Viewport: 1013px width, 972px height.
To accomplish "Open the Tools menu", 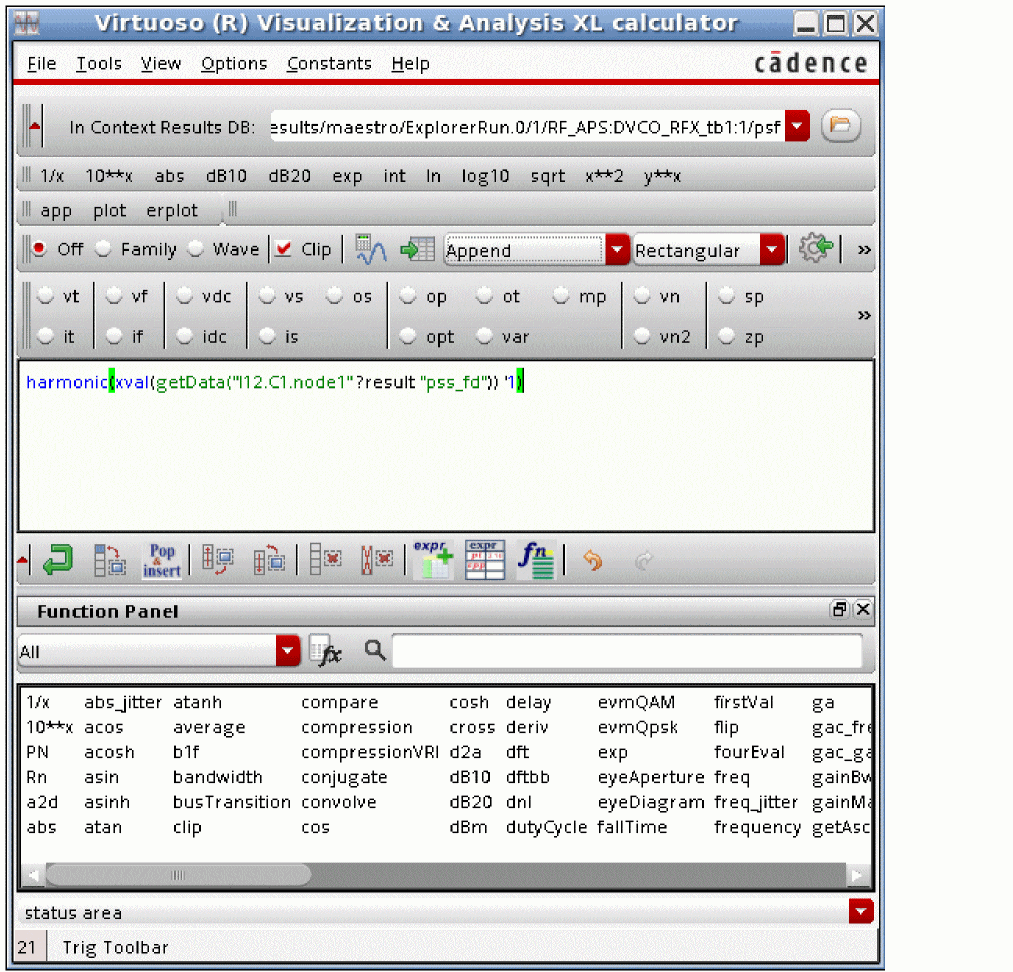I will coord(98,64).
